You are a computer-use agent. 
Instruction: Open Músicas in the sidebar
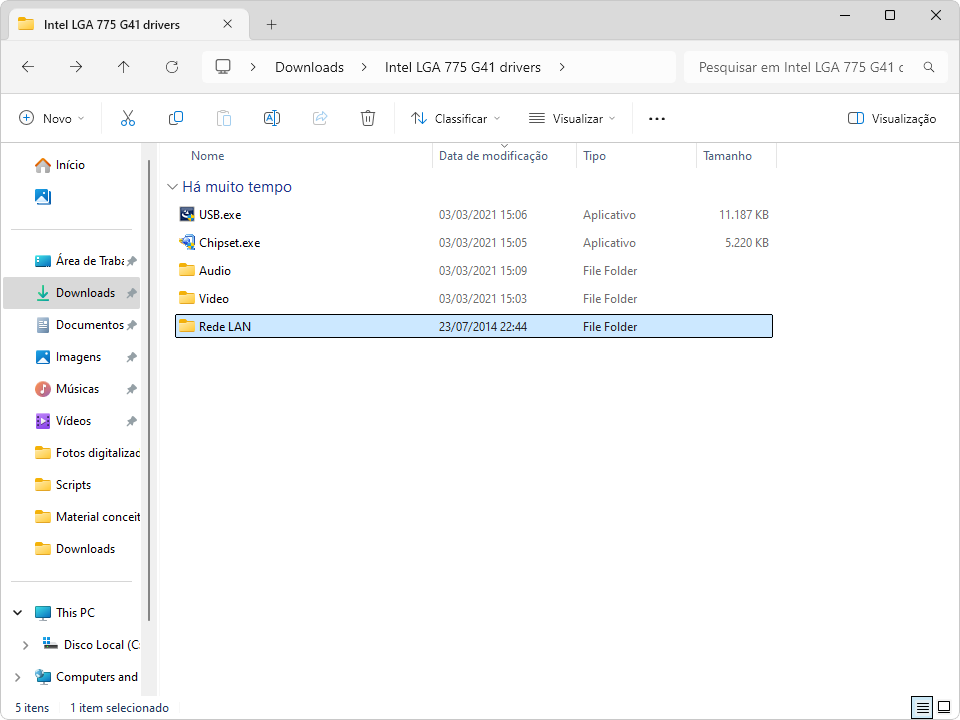tap(72, 389)
